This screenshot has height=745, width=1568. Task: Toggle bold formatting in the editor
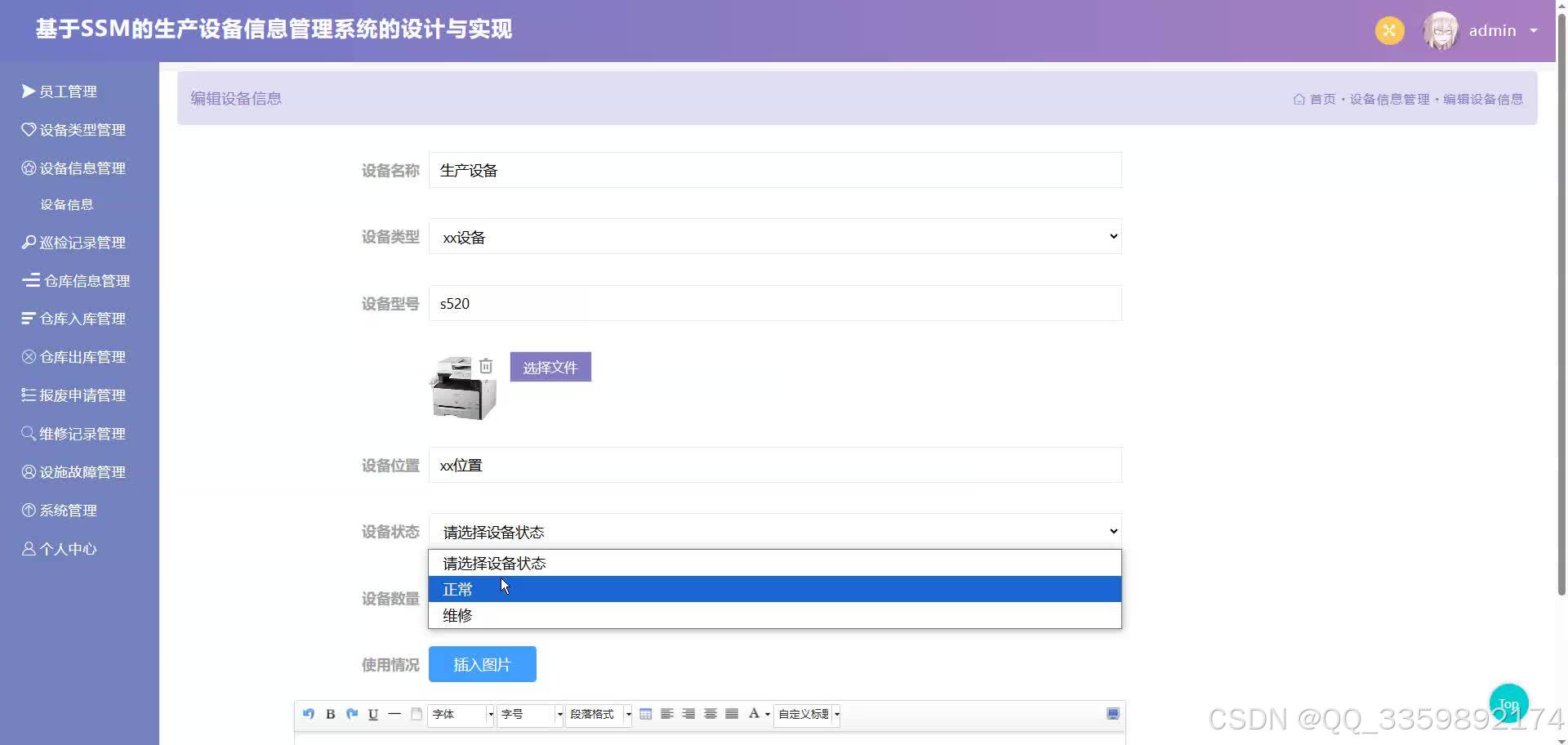(x=330, y=714)
